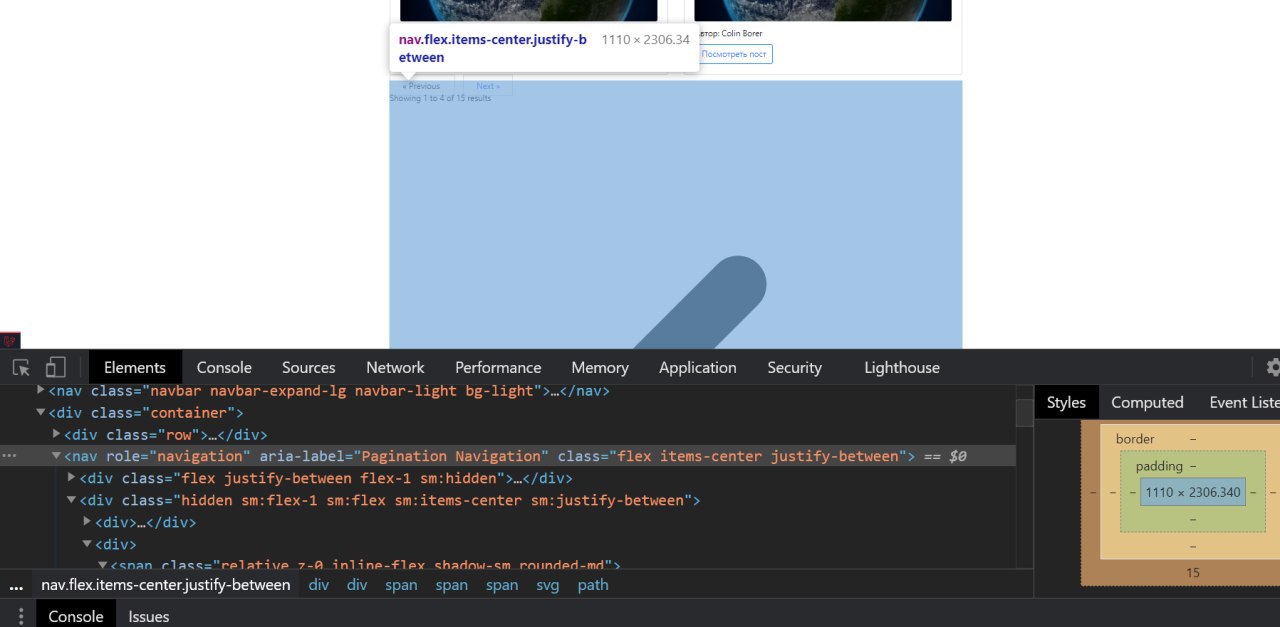Viewport: 1280px width, 627px height.
Task: Click the path breadcrumb item
Action: pos(592,585)
